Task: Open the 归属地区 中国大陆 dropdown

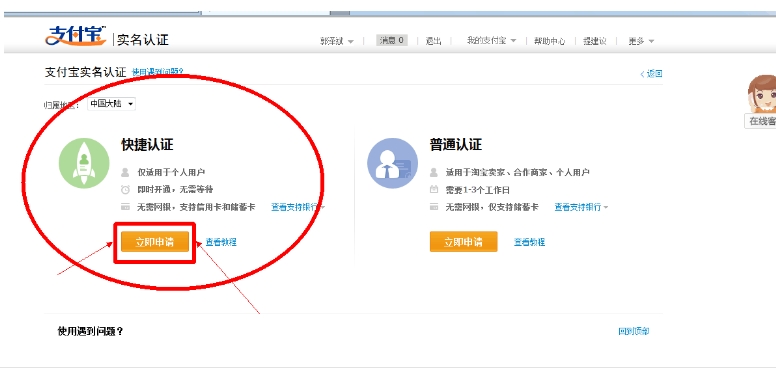Action: point(111,104)
